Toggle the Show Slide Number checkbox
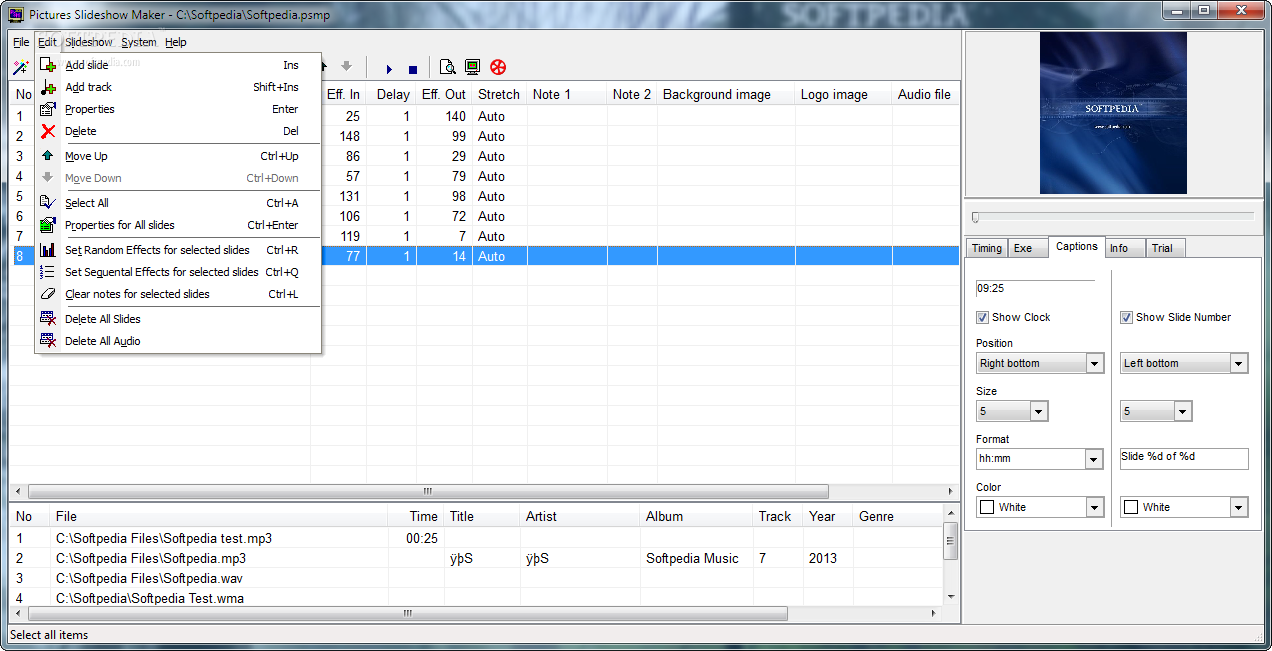The image size is (1272, 651). [1127, 317]
